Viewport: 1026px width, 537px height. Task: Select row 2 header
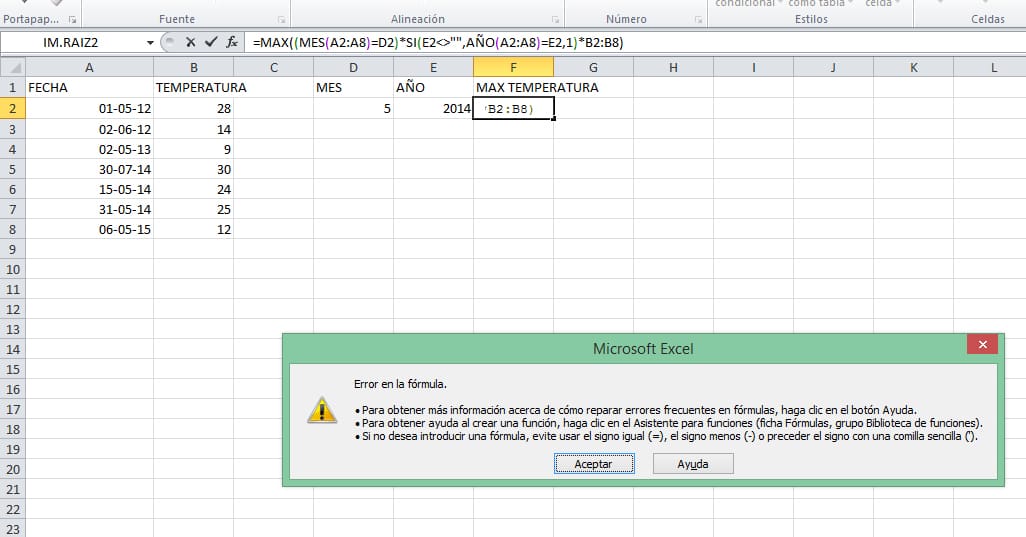coord(13,109)
